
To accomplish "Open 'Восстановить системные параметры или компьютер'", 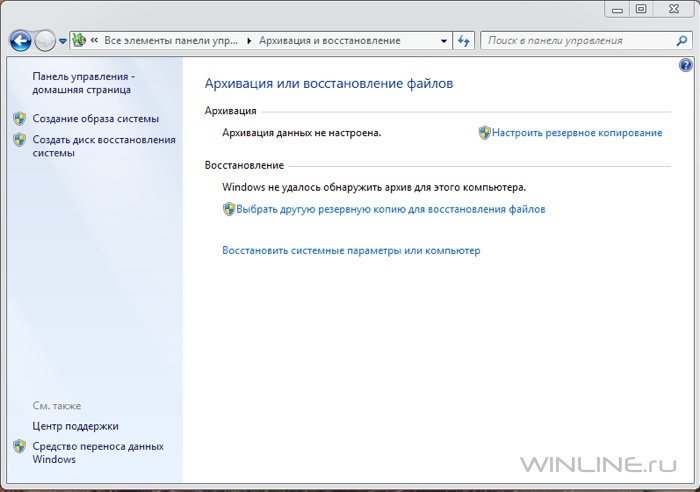I will [x=351, y=250].
